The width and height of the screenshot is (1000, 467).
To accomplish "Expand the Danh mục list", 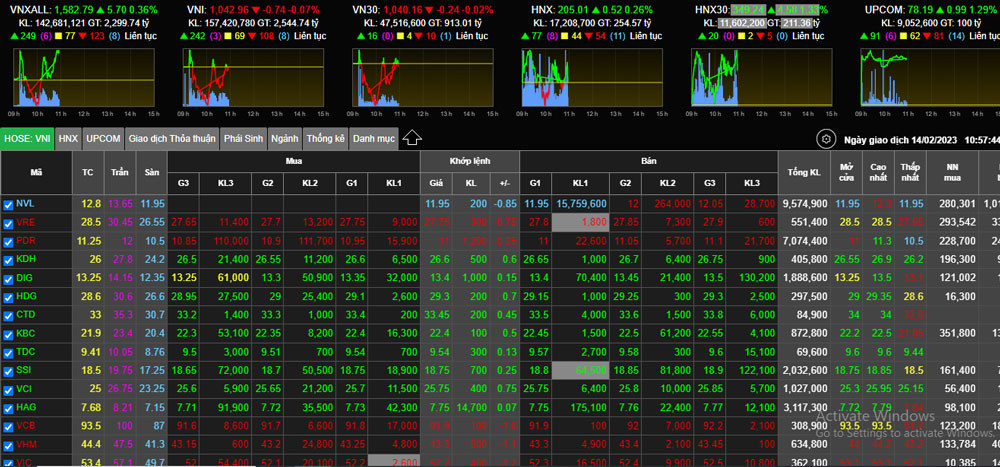I will click(x=373, y=138).
